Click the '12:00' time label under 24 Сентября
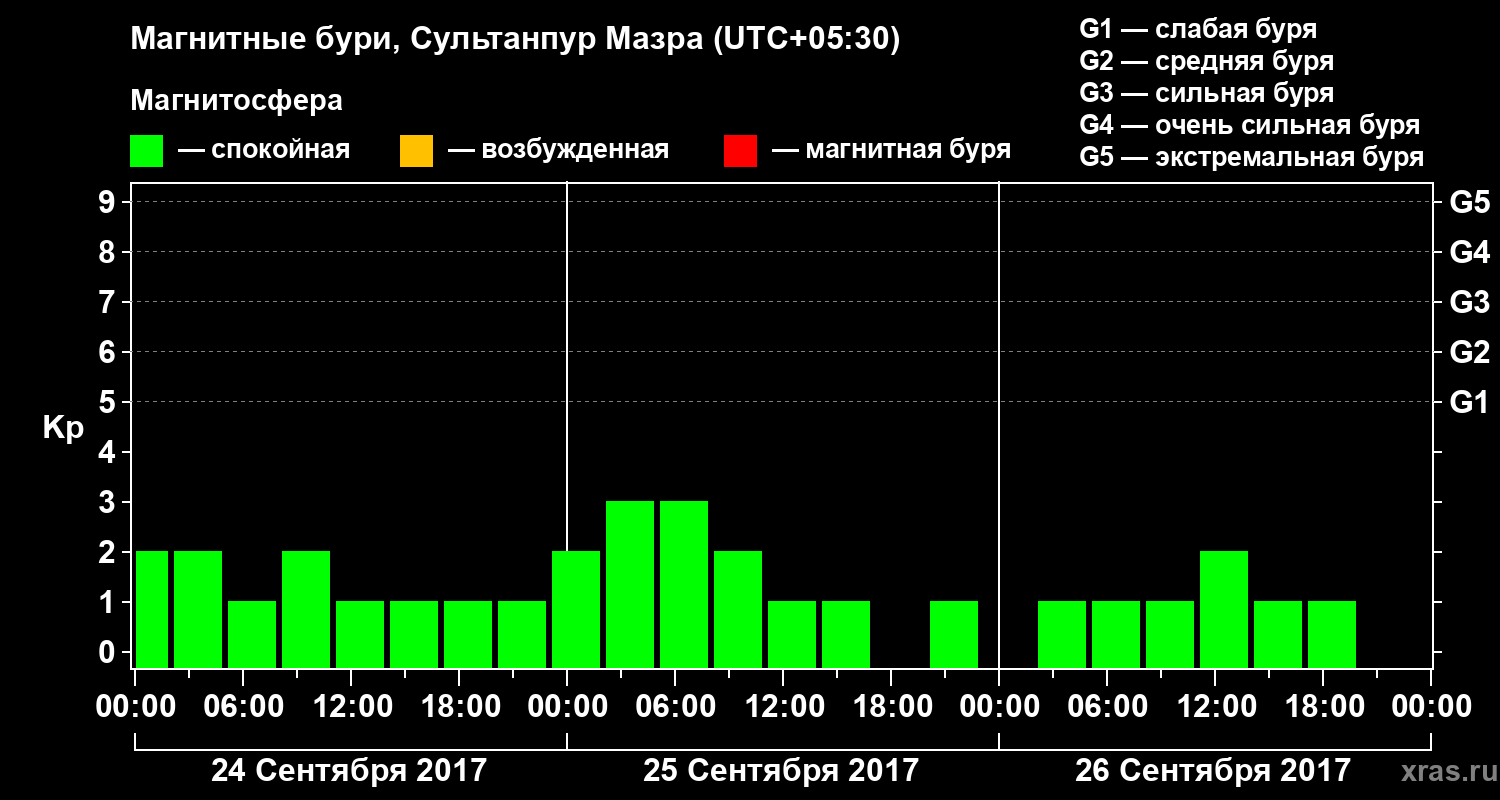This screenshot has height=800, width=1500. 351,707
